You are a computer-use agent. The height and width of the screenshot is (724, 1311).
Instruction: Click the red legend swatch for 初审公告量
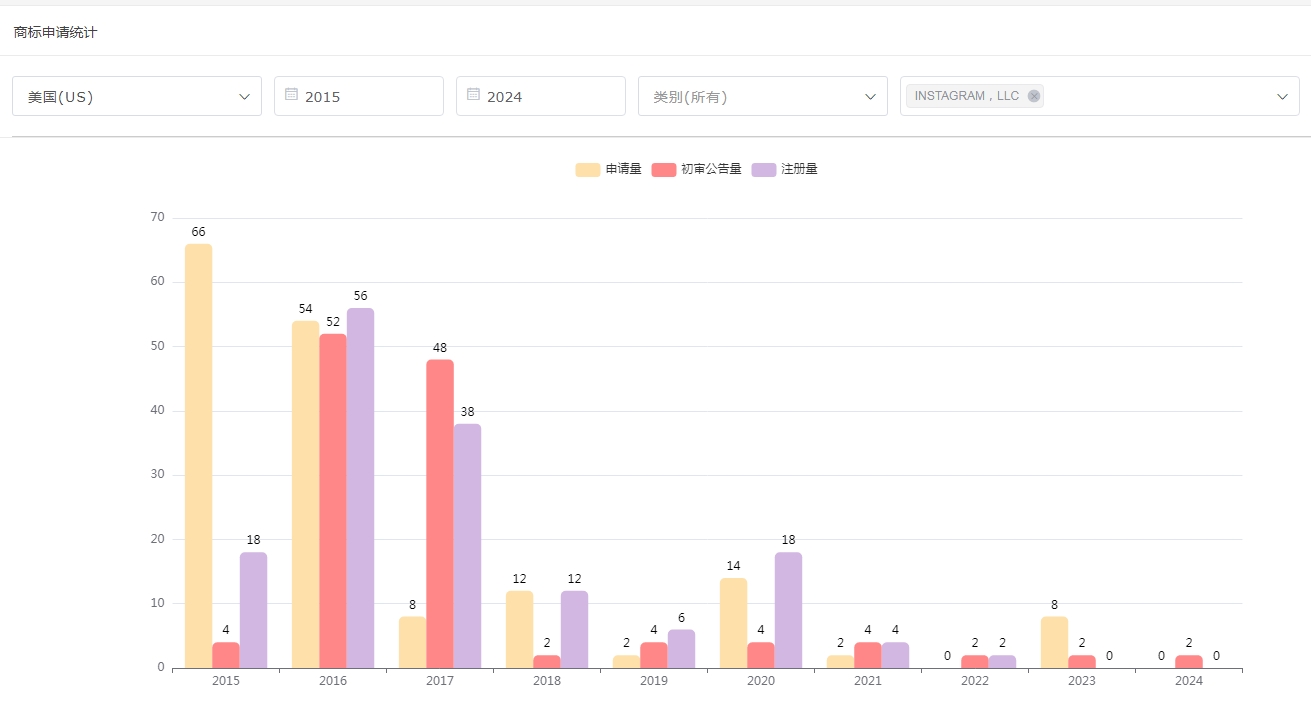pyautogui.click(x=664, y=170)
